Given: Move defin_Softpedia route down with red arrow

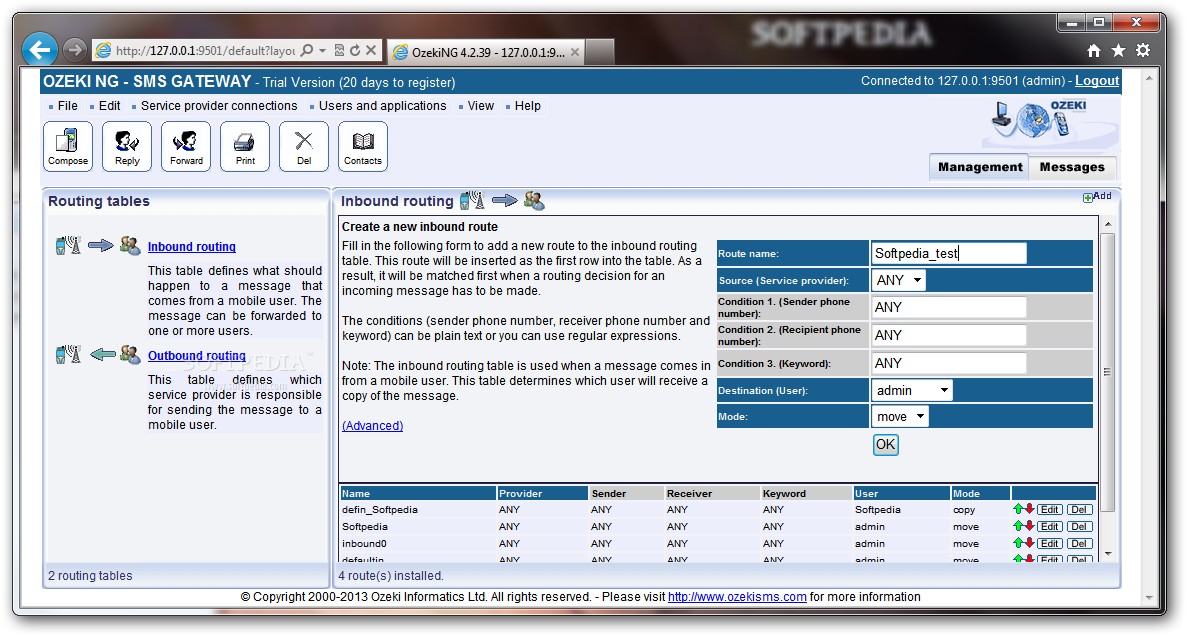Looking at the screenshot, I should [1030, 509].
